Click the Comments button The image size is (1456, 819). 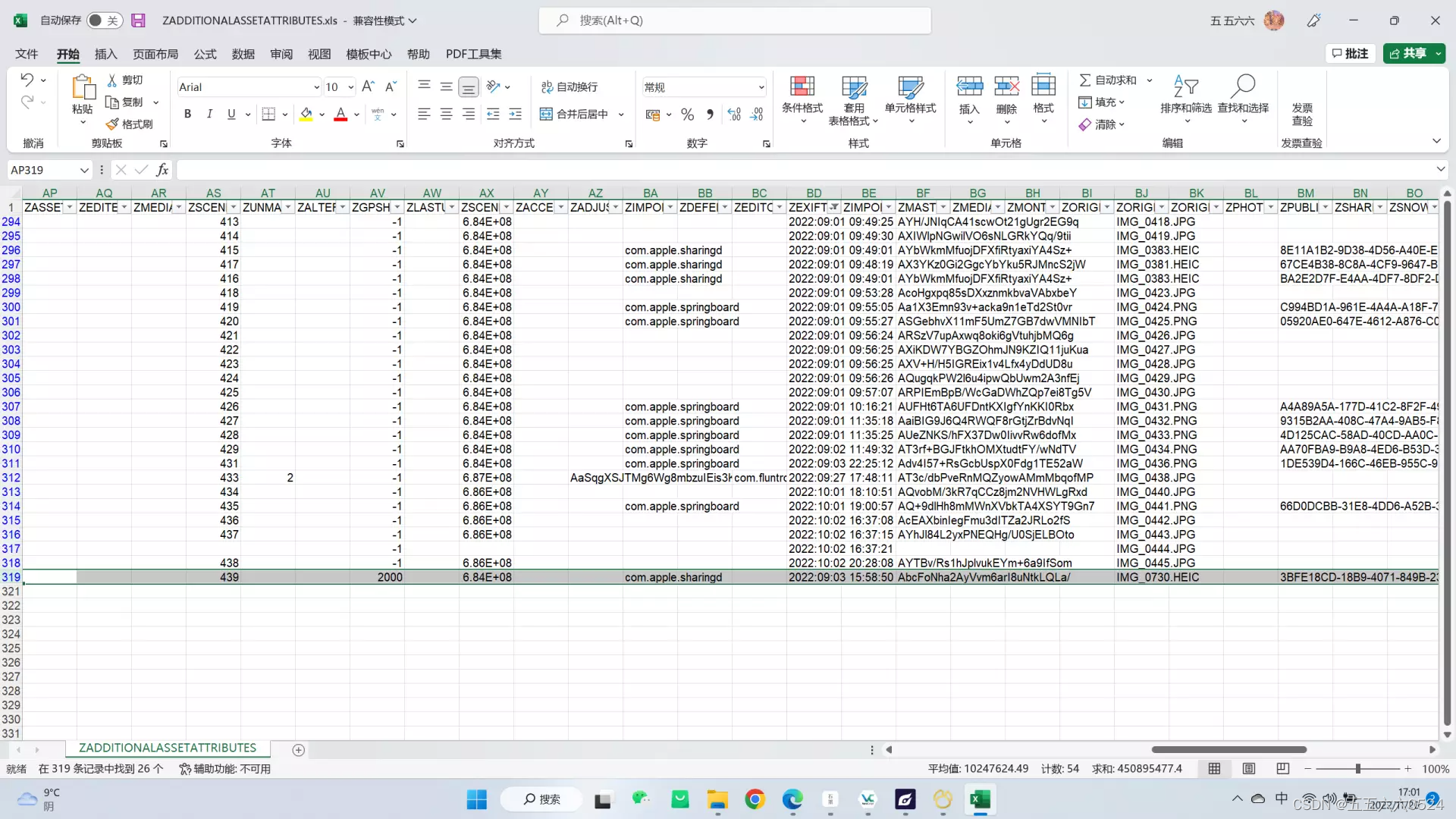(1350, 53)
